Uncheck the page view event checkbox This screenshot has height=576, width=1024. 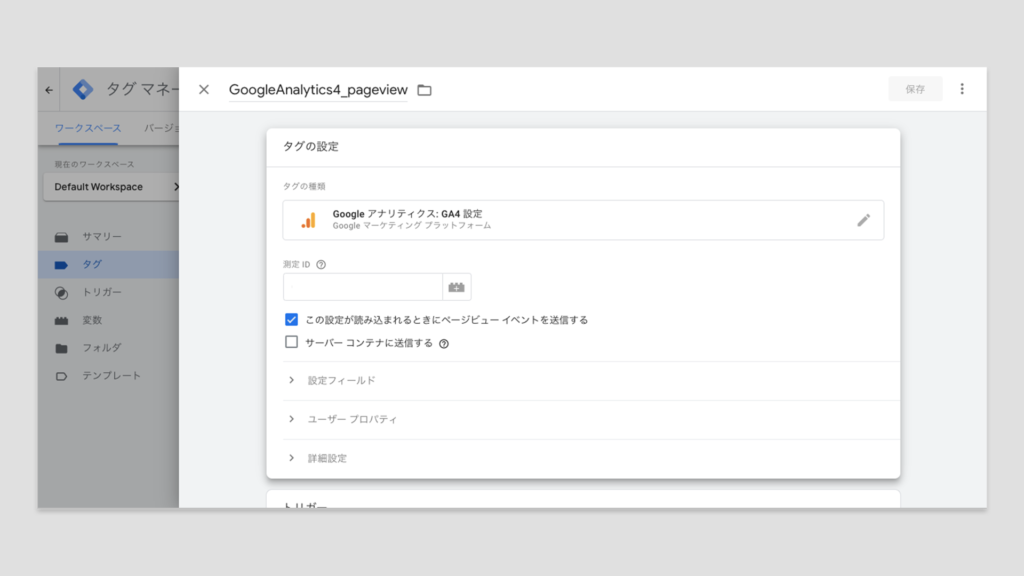tap(292, 320)
